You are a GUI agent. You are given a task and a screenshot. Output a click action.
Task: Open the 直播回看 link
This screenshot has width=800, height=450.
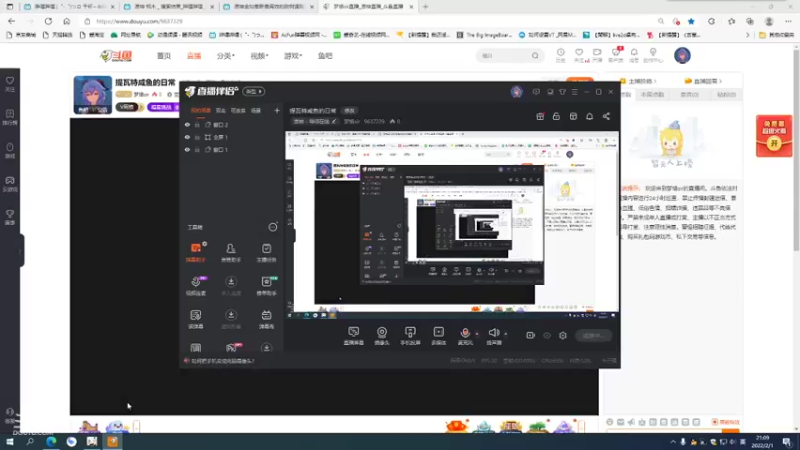coord(705,81)
